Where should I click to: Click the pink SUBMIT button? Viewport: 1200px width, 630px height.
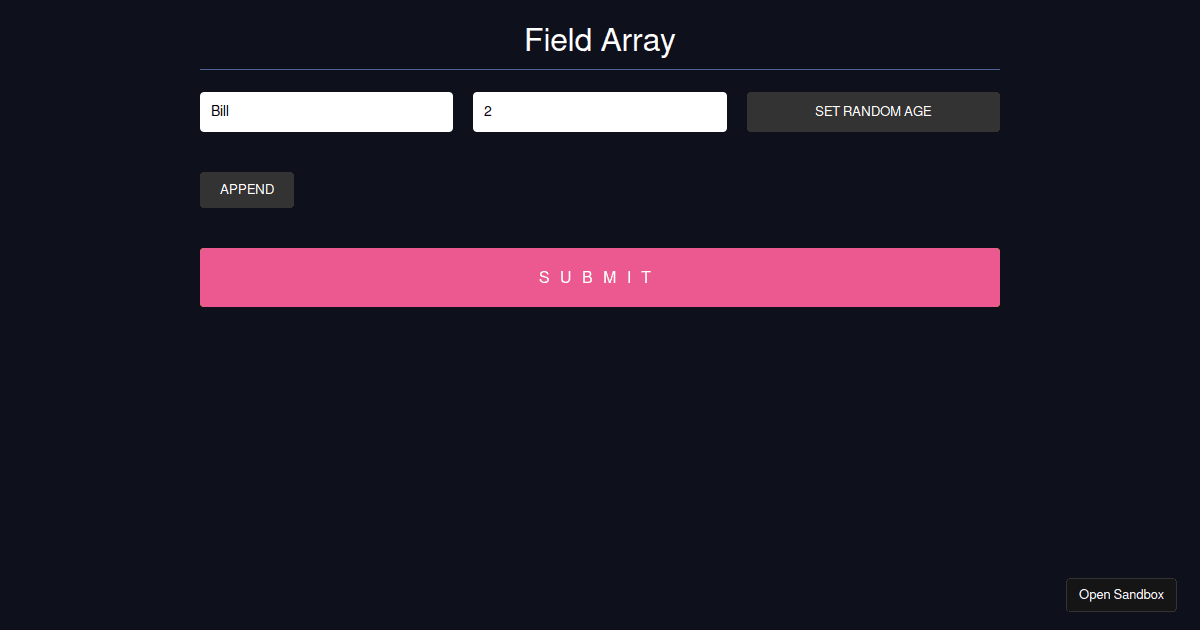click(599, 277)
